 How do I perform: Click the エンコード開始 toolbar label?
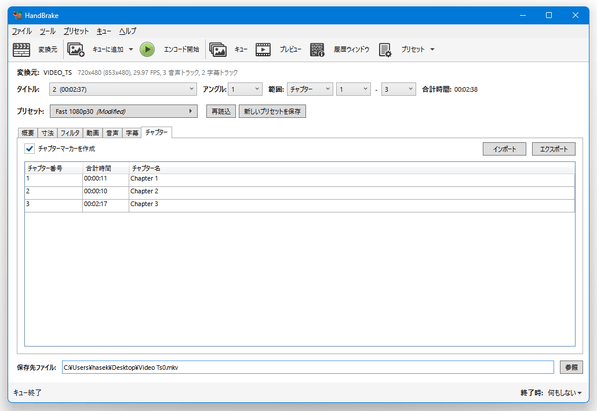coord(181,50)
